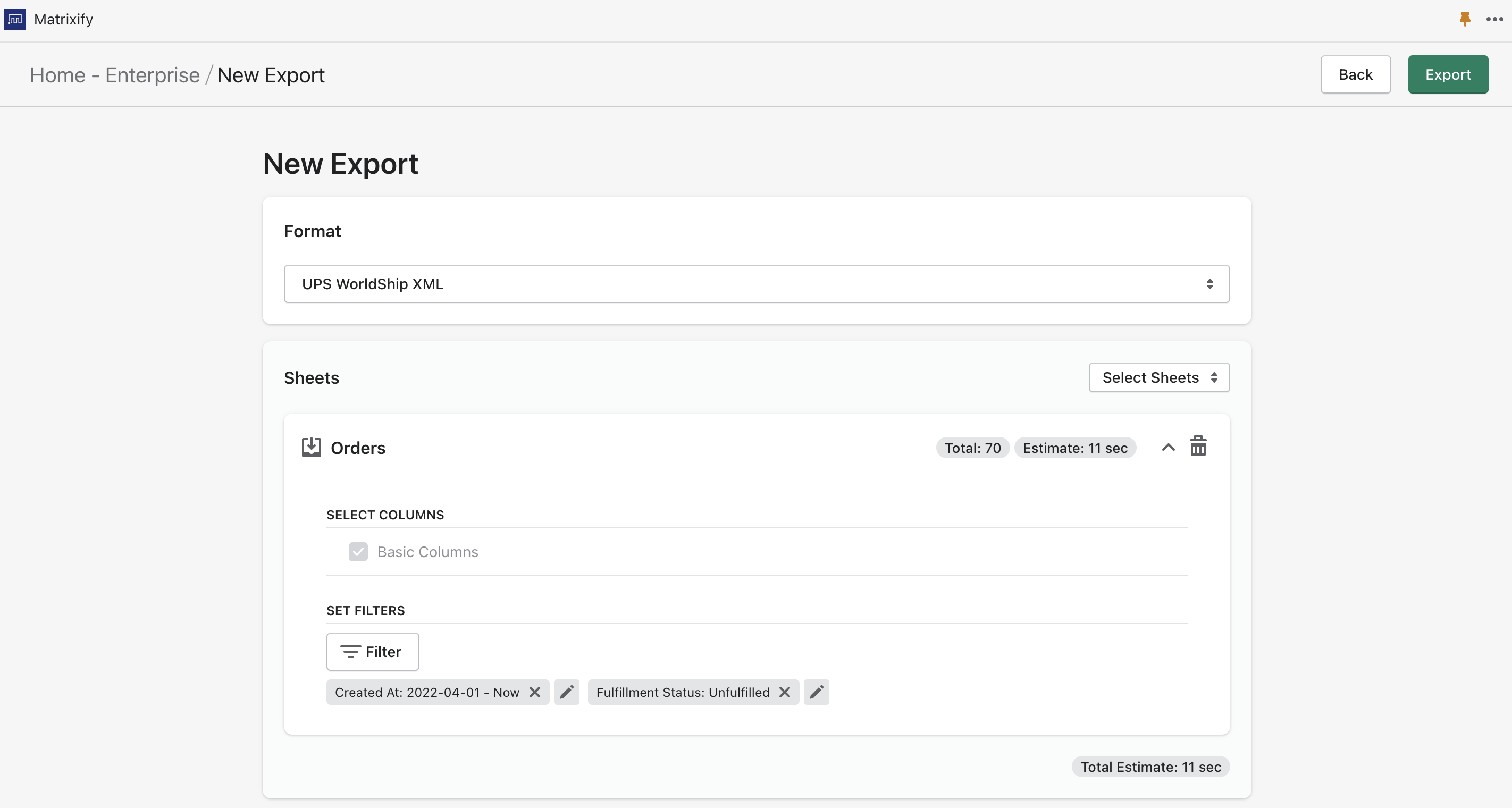Open the UPS WorldShip XML format dropdown
The width and height of the screenshot is (1512, 808).
pyautogui.click(x=757, y=283)
